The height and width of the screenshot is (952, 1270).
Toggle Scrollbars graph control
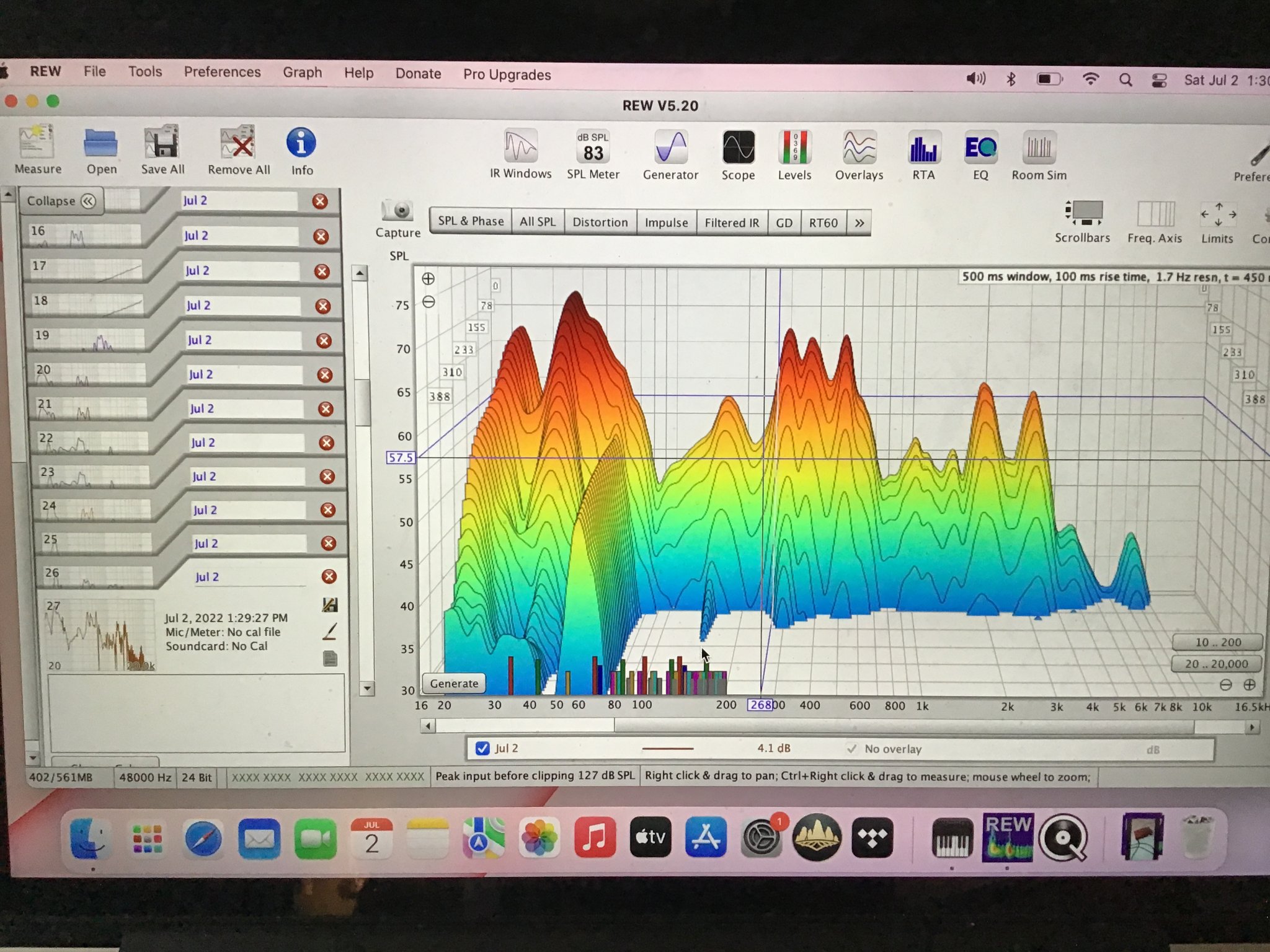pyautogui.click(x=1082, y=221)
